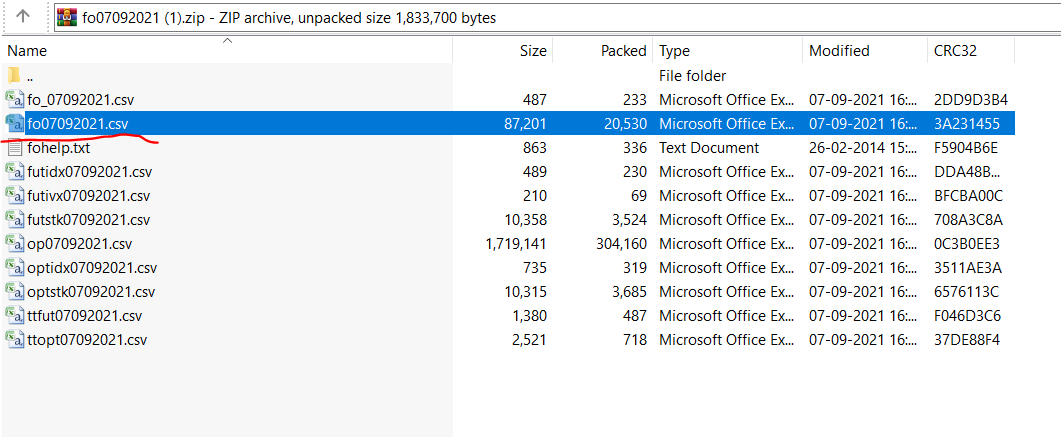Screen dimensions: 1061x437
Task: Click the file name ttfut07092021.csv
Action: [85, 316]
